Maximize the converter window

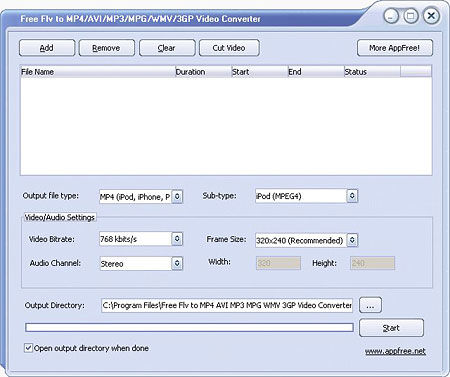[x=411, y=16]
